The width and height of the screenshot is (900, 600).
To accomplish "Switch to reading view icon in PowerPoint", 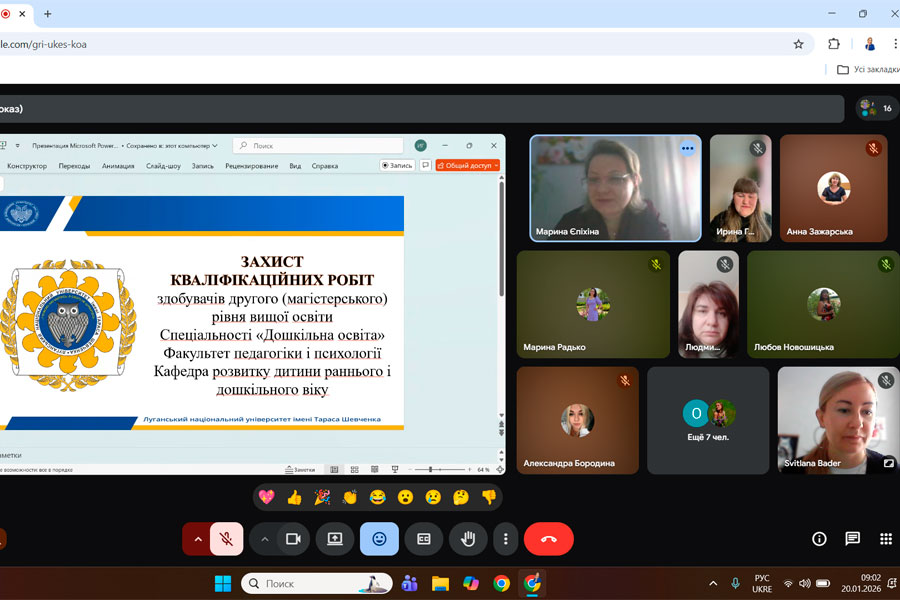I will tap(374, 470).
